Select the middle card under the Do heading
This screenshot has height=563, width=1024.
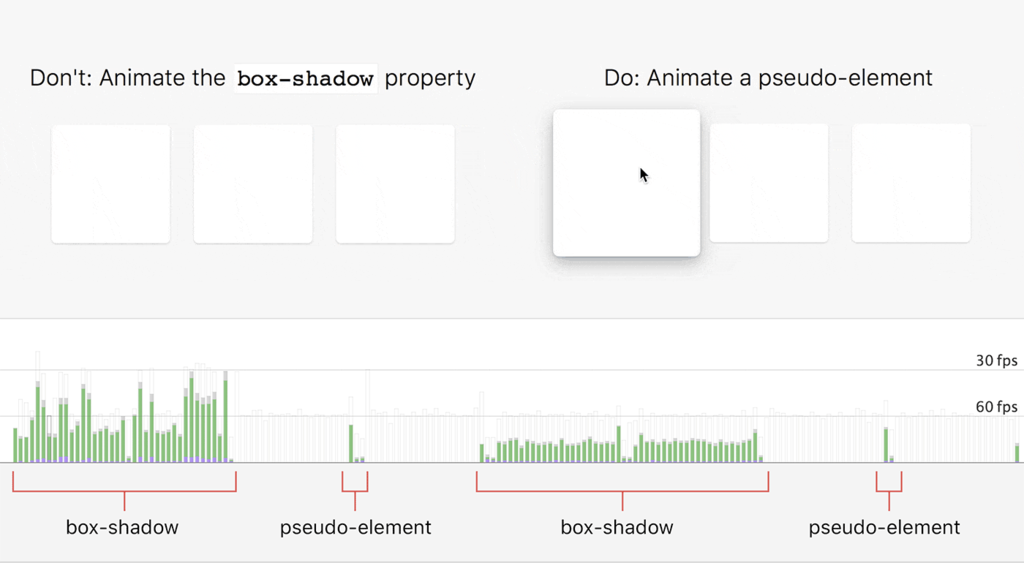click(x=769, y=183)
